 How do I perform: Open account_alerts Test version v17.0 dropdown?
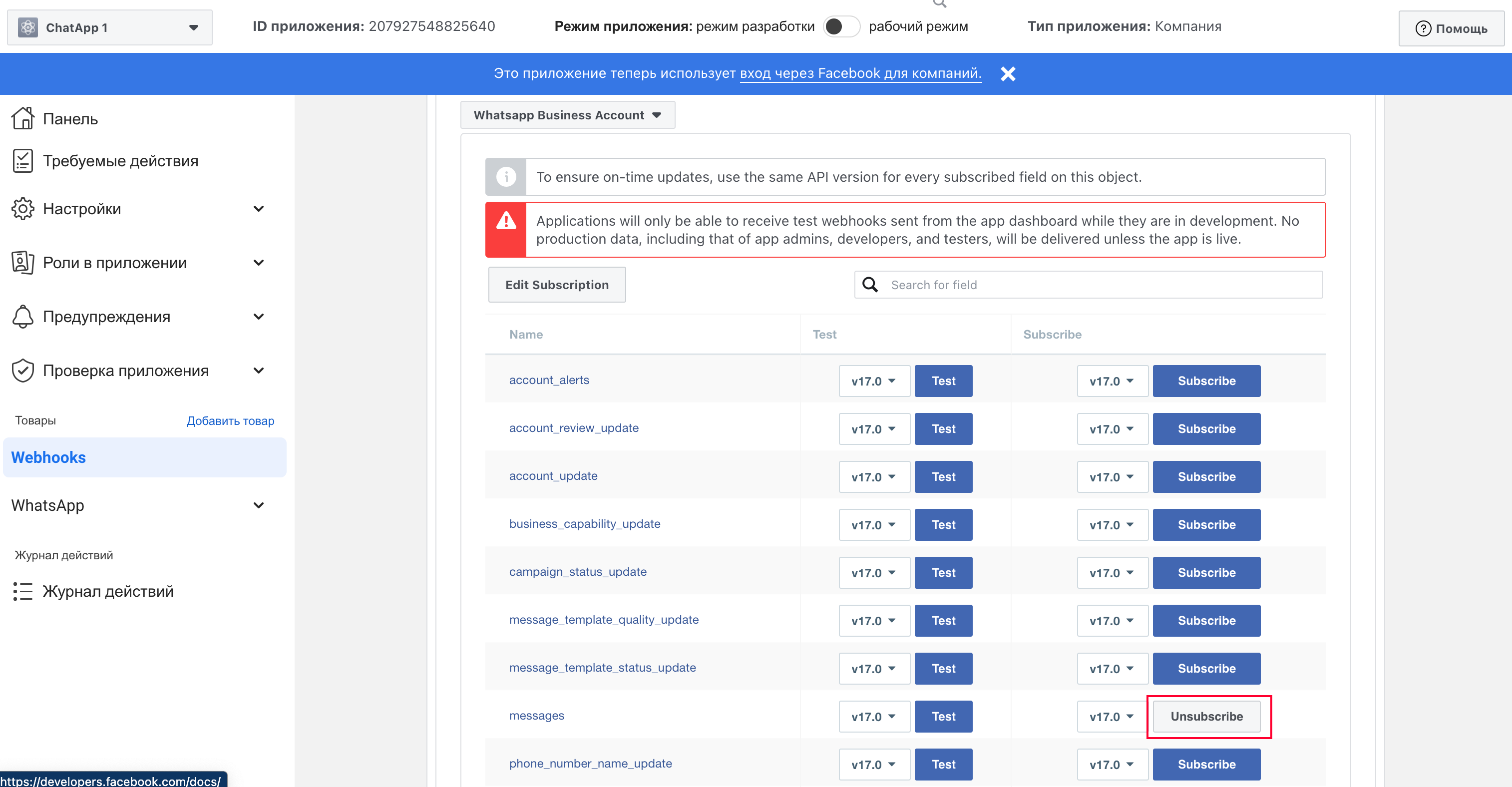[x=873, y=381]
